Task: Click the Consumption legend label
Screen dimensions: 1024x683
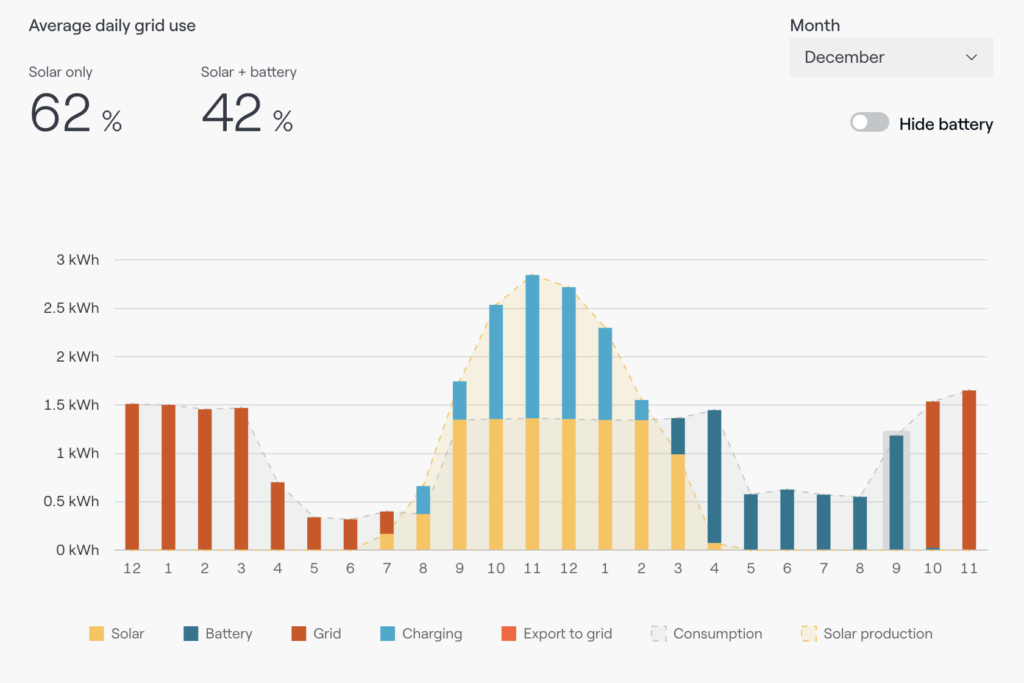Action: click(717, 634)
